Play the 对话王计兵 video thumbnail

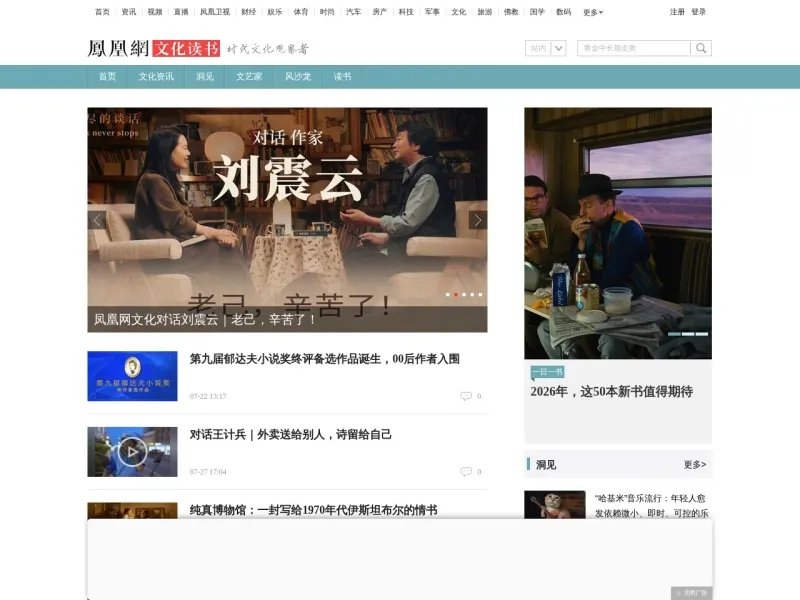[x=132, y=452]
